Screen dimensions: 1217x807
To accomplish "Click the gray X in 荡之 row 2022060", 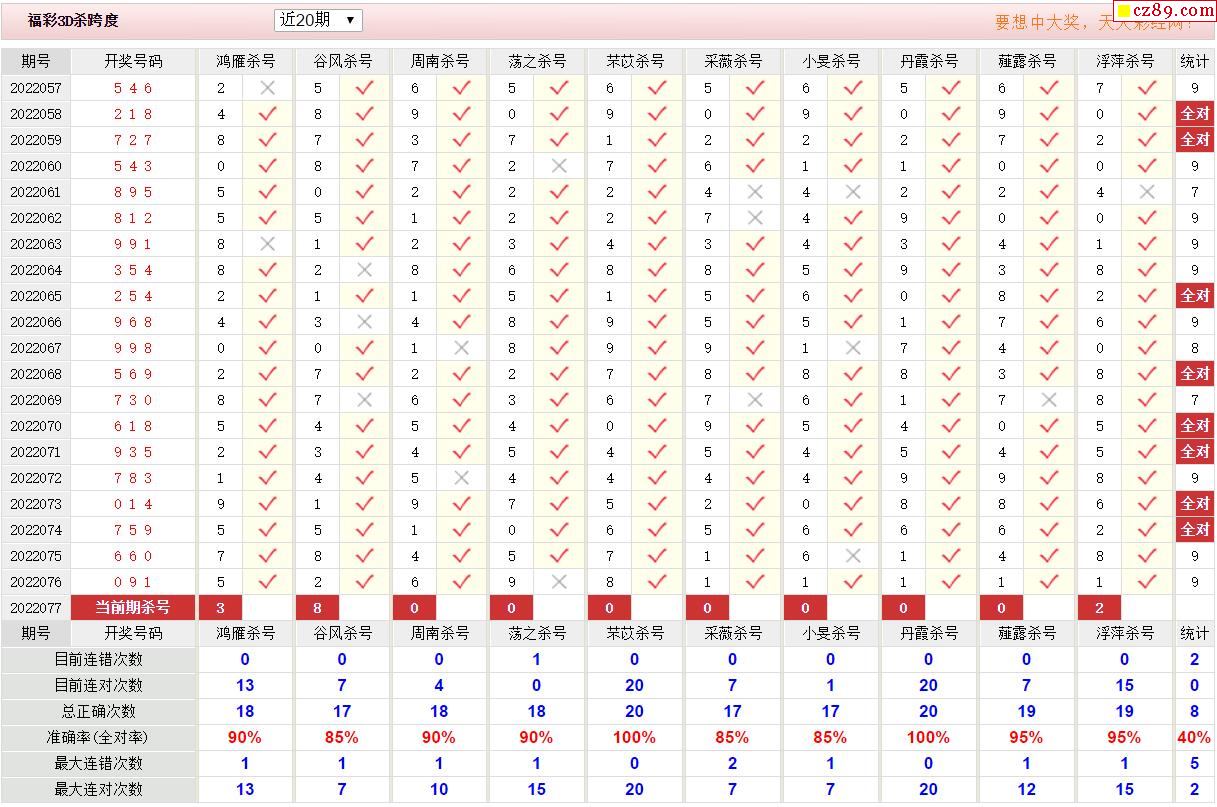I will 559,166.
